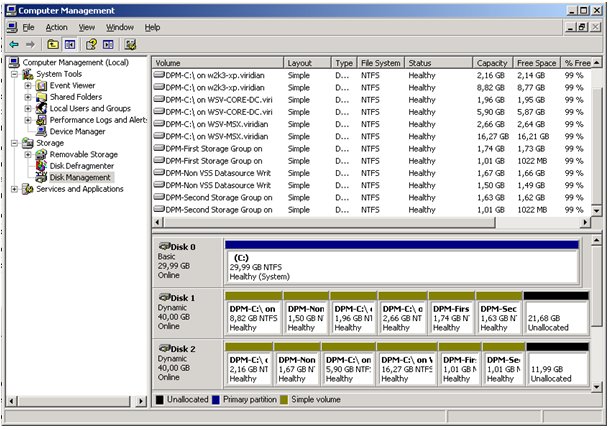The image size is (610, 430).
Task: Expand Services and Applications node
Action: (15, 189)
